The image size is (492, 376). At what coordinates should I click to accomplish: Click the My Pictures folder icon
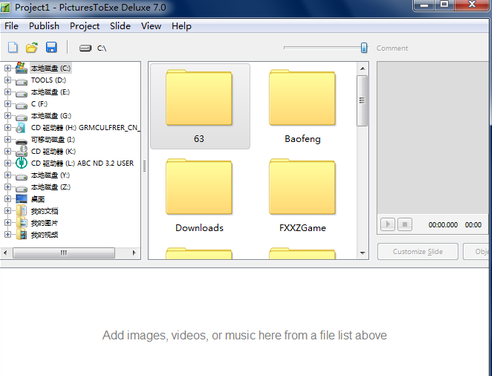click(x=21, y=223)
